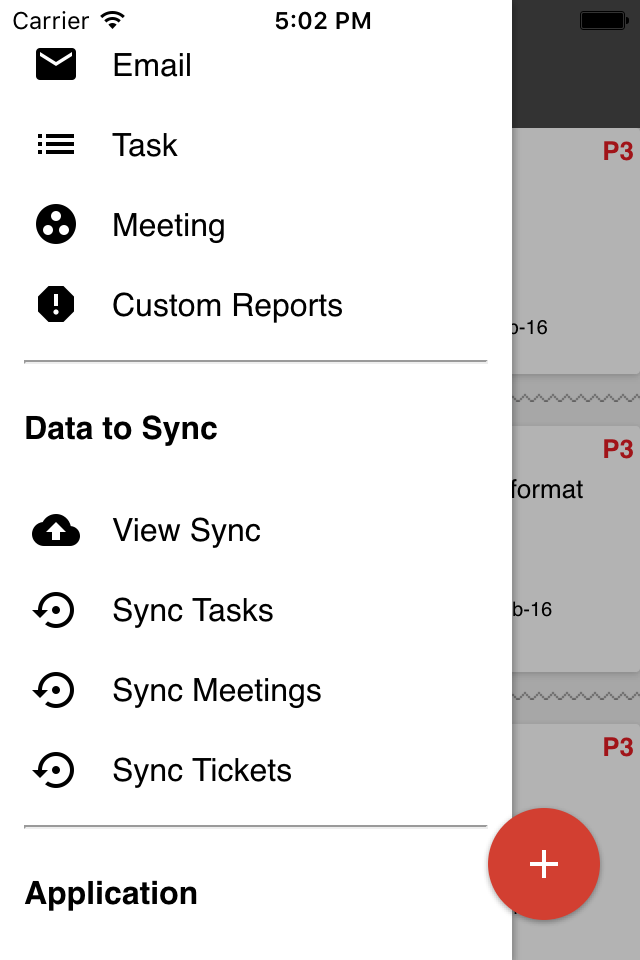Viewport: 640px width, 960px height.
Task: Select the Task menu entry
Action: click(145, 145)
